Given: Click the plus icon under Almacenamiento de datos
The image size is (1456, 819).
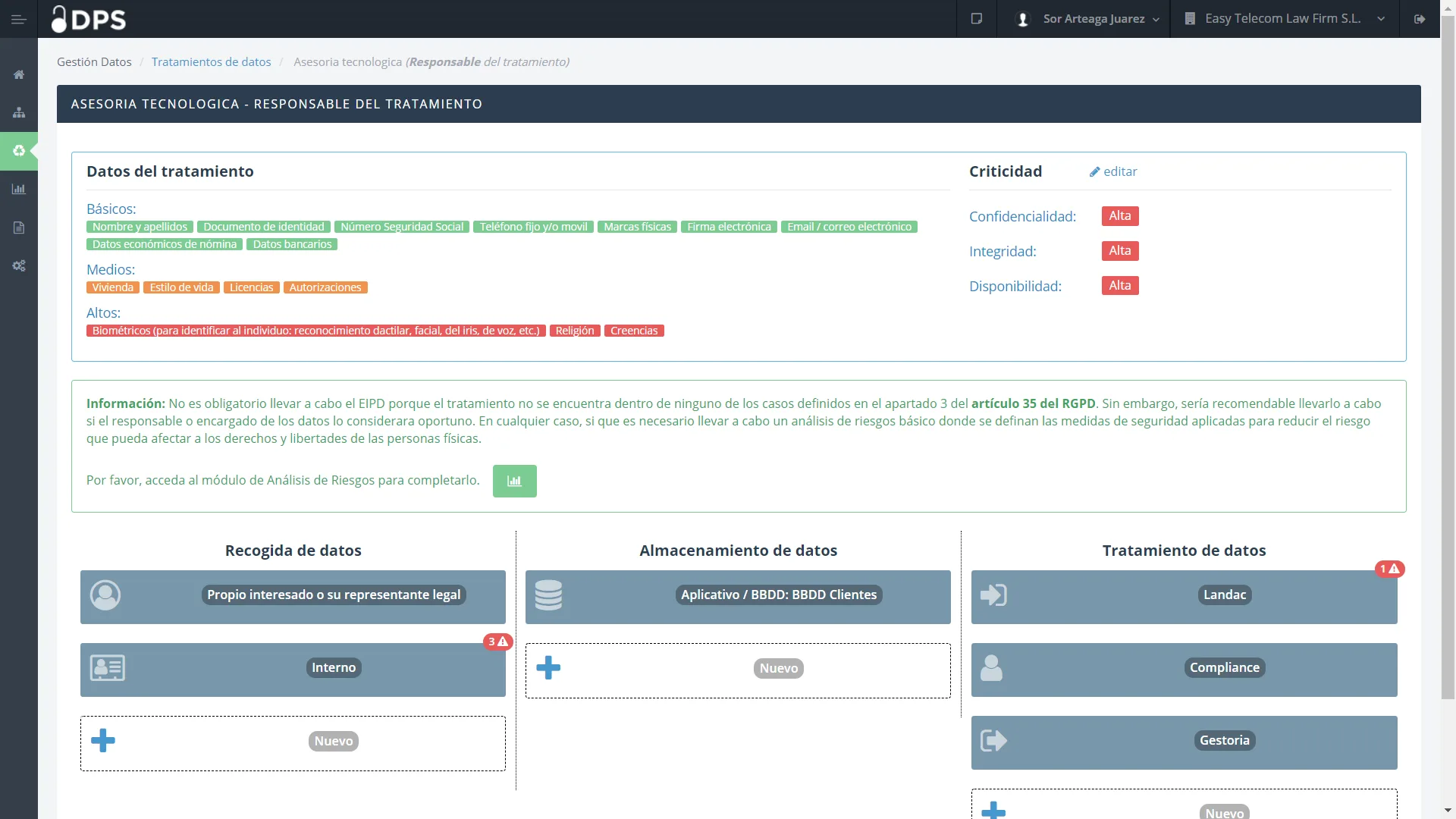Looking at the screenshot, I should (x=548, y=668).
